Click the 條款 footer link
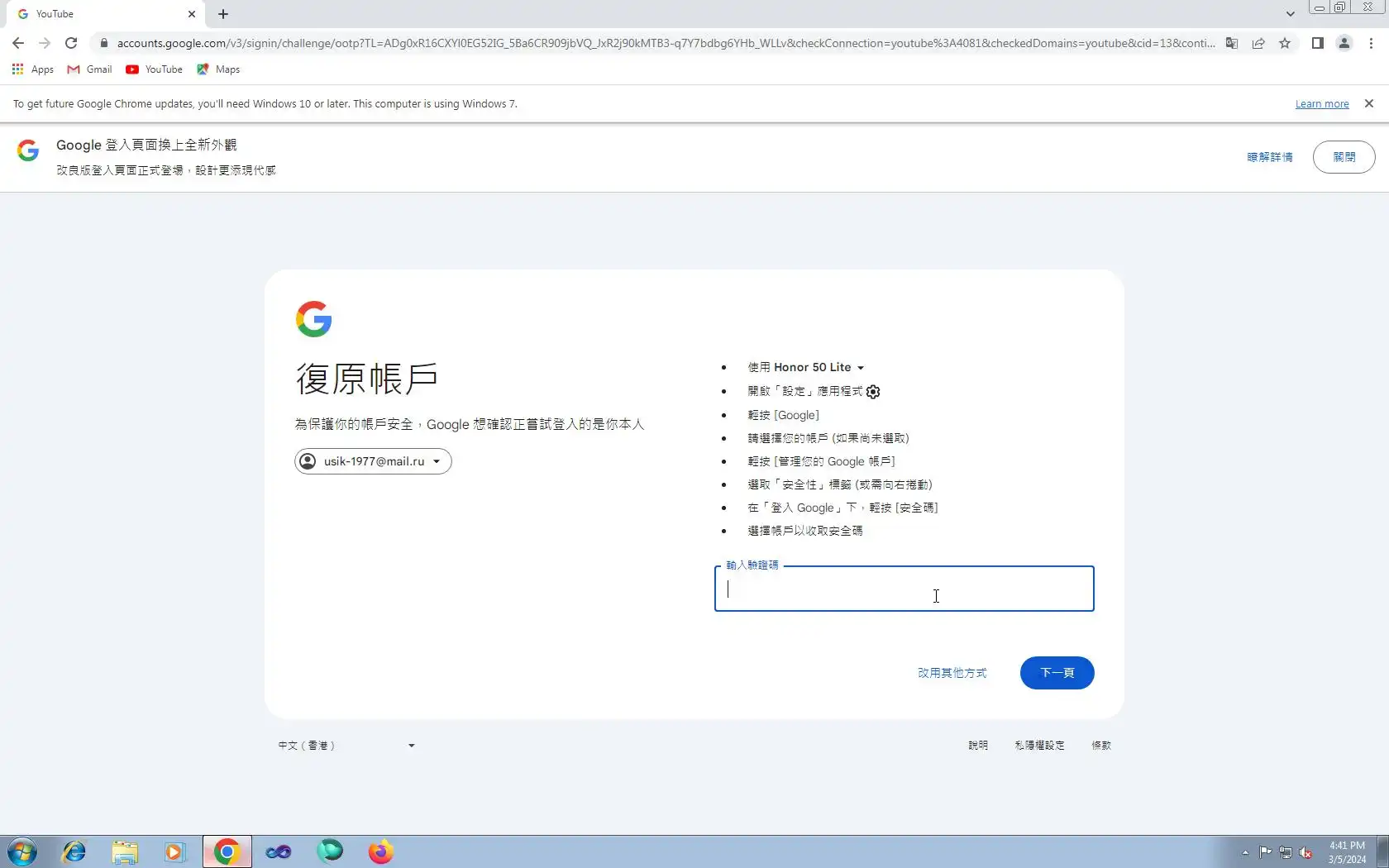This screenshot has height=868, width=1389. point(1101,746)
